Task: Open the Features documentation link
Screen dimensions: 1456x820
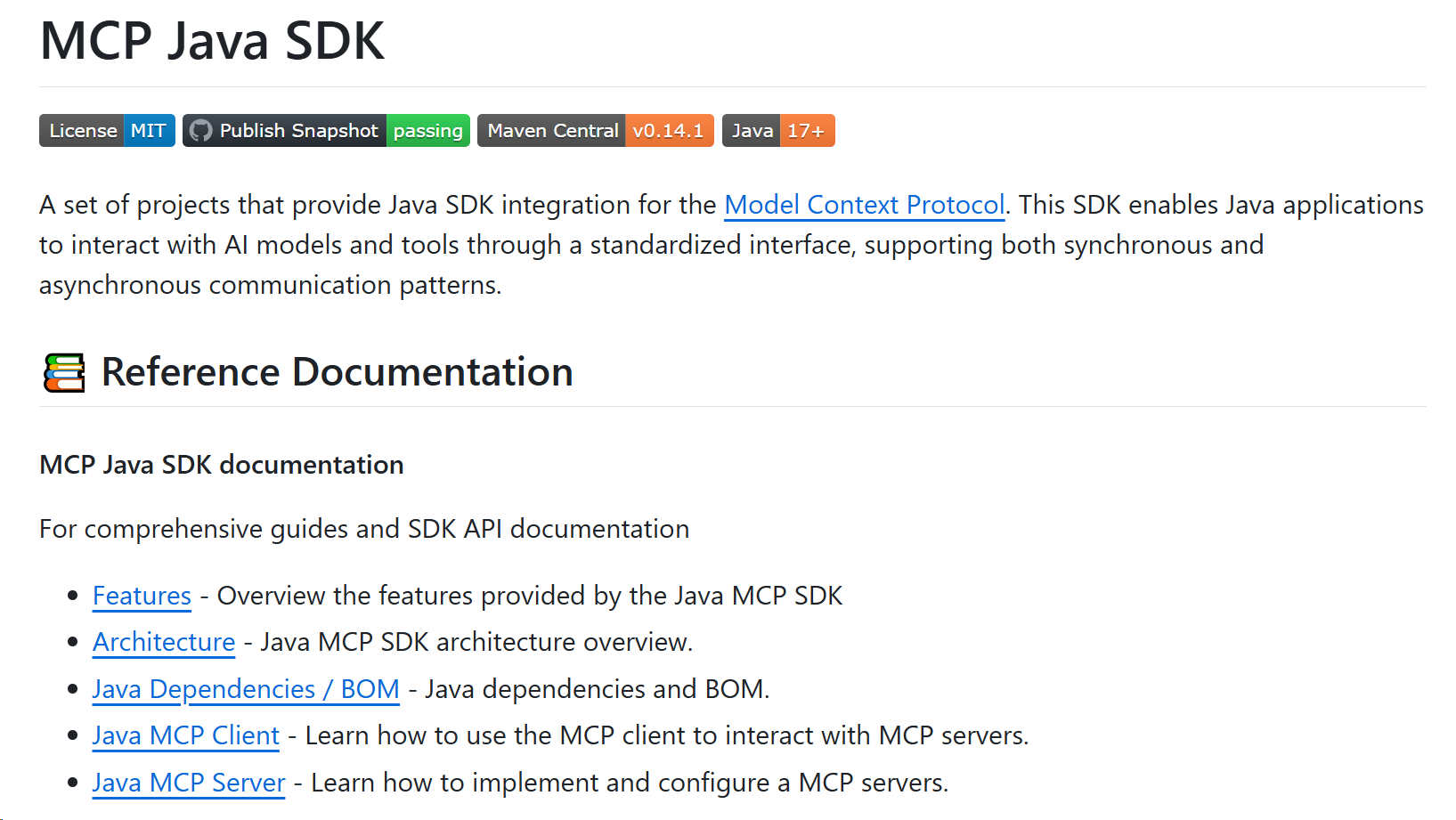Action: [x=142, y=596]
